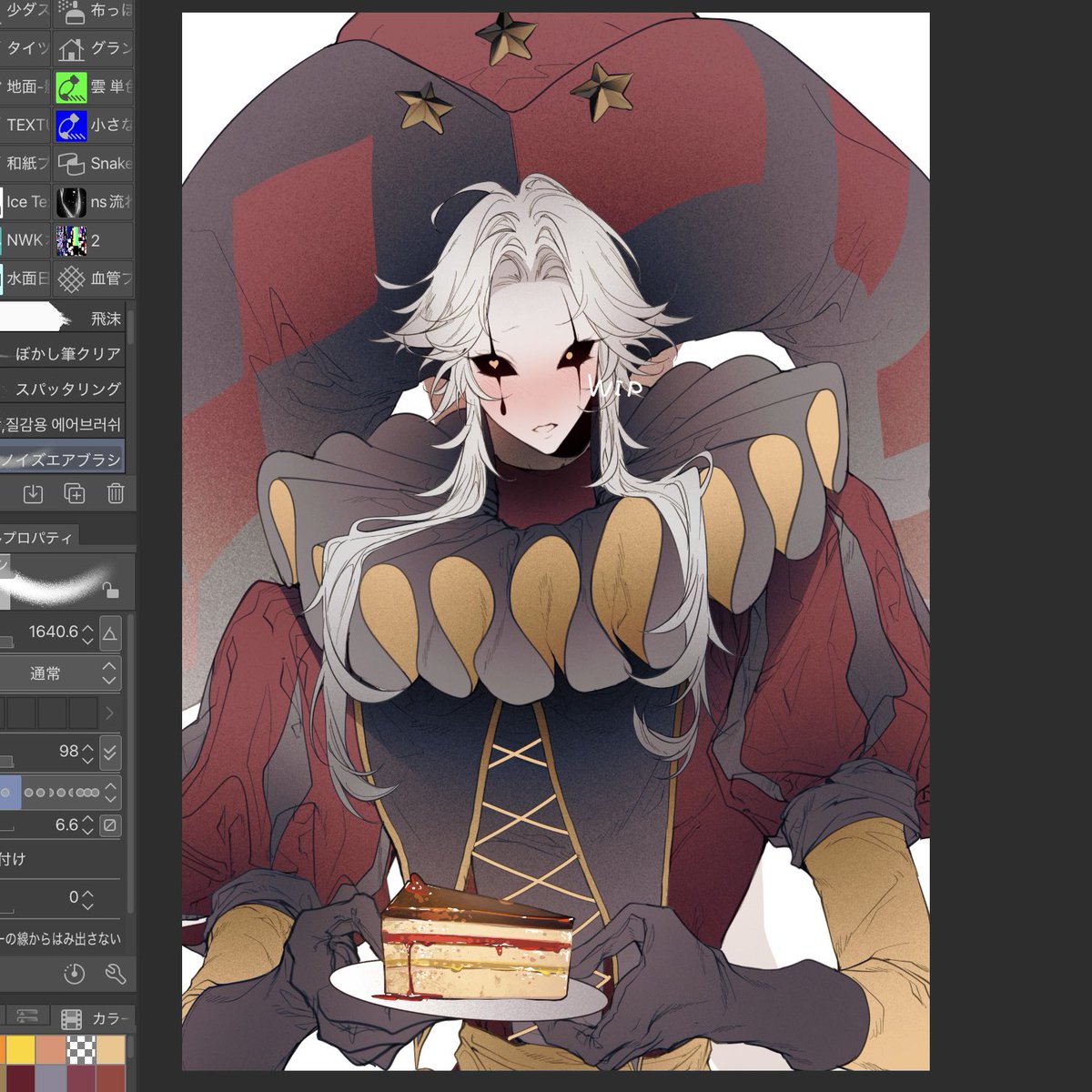Image resolution: width=1092 pixels, height=1092 pixels.
Task: Click the film strip icon beside カラー
Action: pos(71,1018)
